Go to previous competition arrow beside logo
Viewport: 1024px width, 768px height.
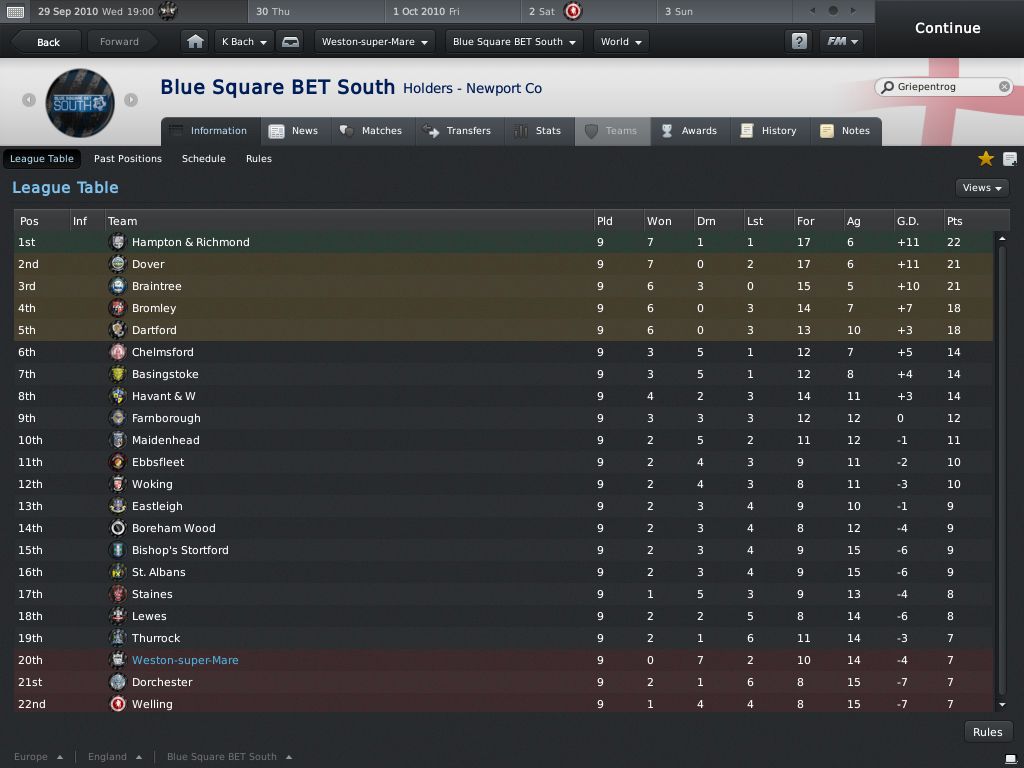tap(29, 100)
